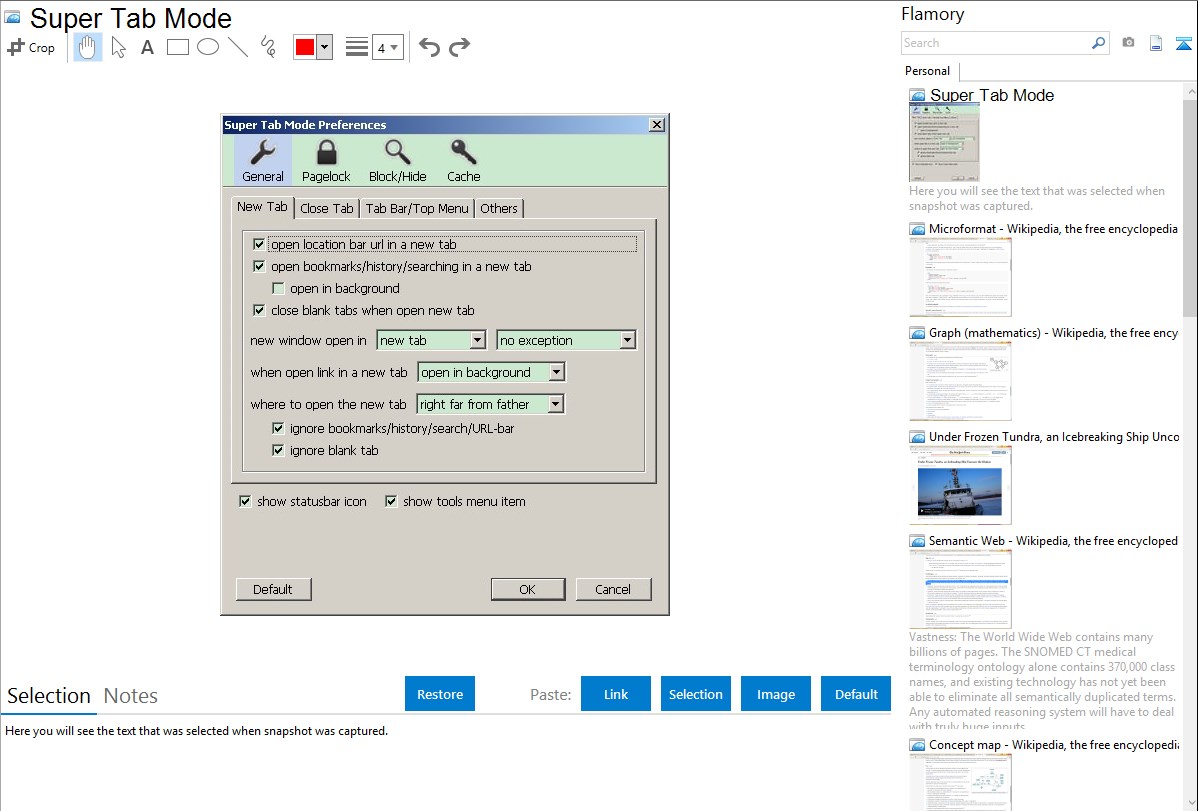
Task: Choose the text annotation tool
Action: click(147, 47)
